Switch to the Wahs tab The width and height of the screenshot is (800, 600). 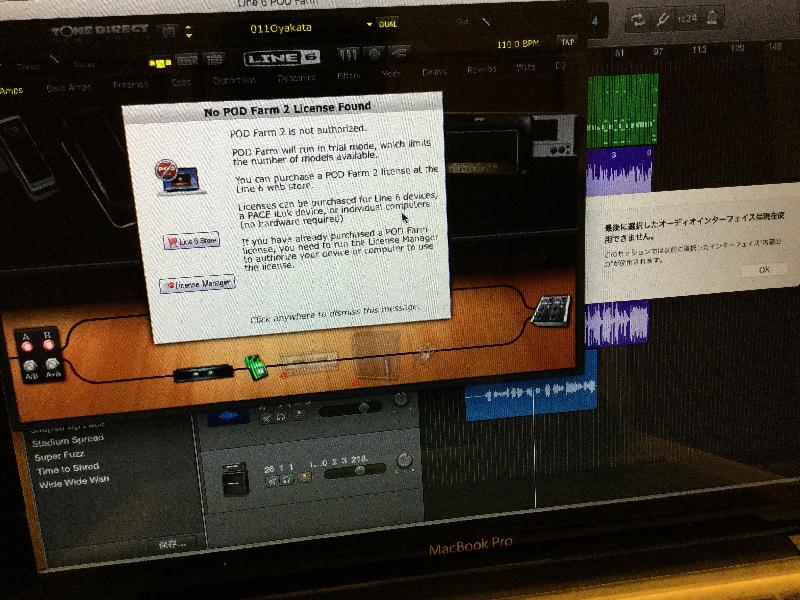[526, 67]
